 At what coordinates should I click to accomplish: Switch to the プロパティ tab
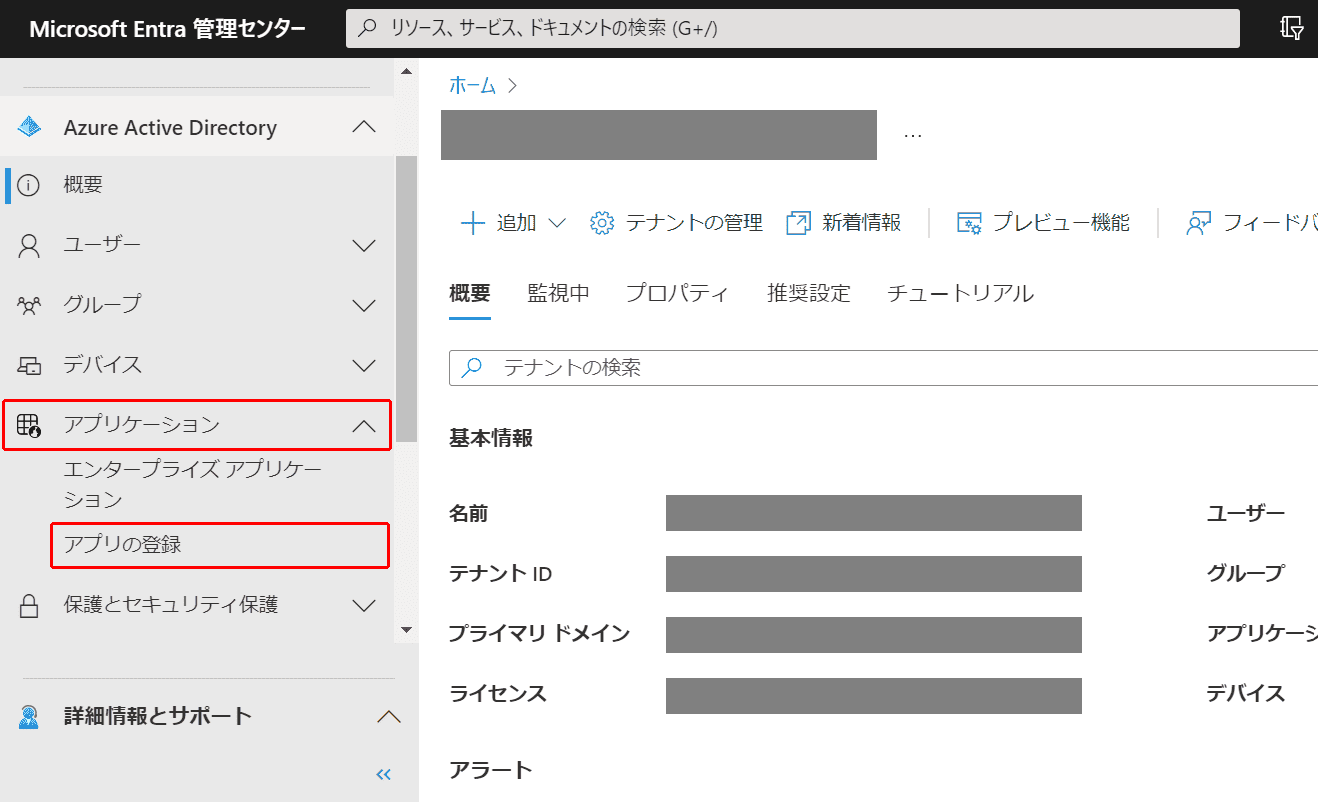tap(677, 293)
